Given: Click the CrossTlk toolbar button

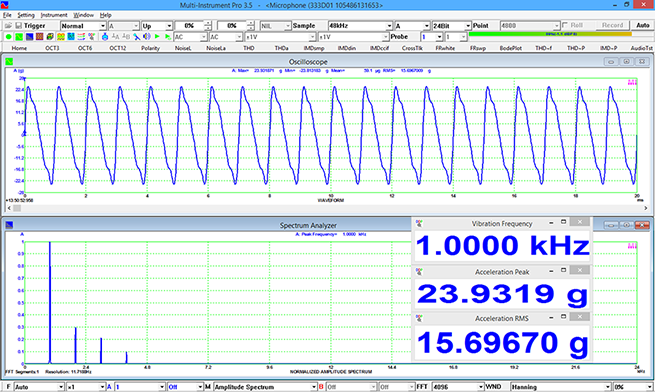Looking at the screenshot, I should click(412, 48).
